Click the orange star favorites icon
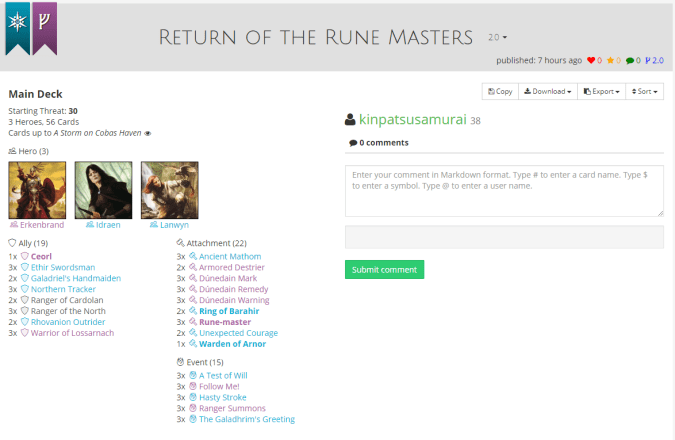Screen dimensions: 675x440 click(x=610, y=61)
